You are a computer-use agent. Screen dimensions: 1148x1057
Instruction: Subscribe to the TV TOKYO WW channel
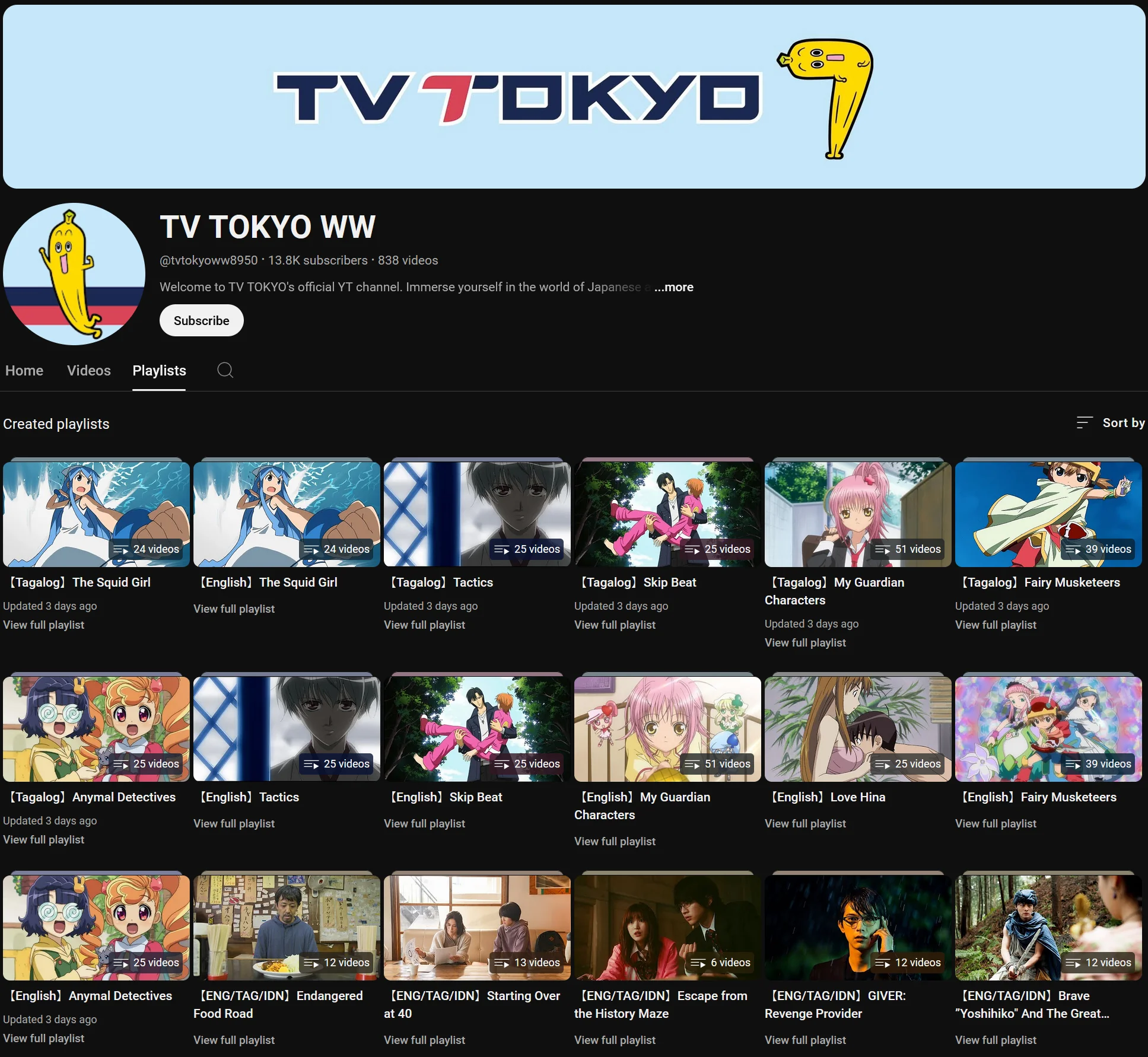[x=201, y=320]
